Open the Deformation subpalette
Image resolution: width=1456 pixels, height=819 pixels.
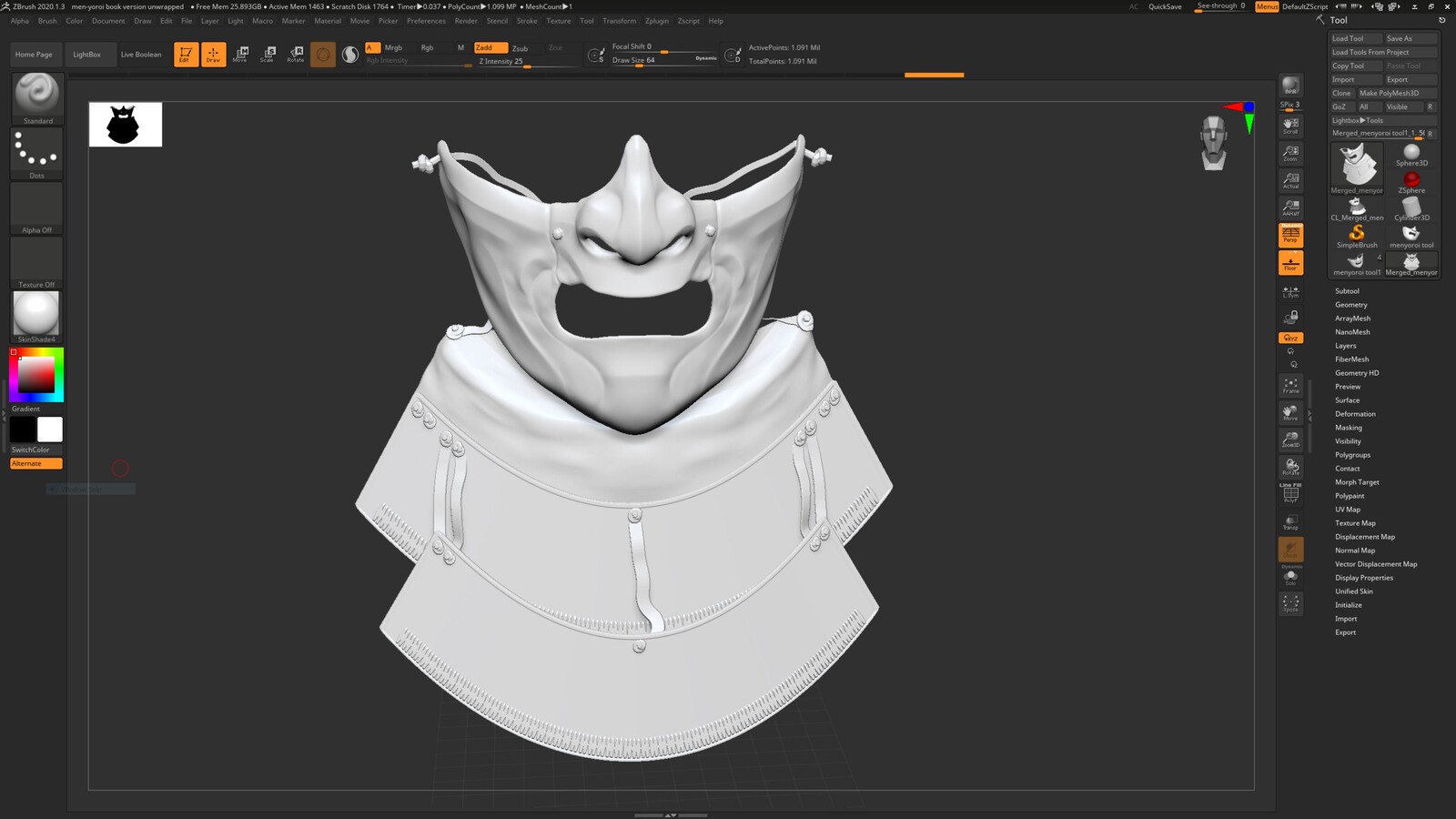(1355, 414)
